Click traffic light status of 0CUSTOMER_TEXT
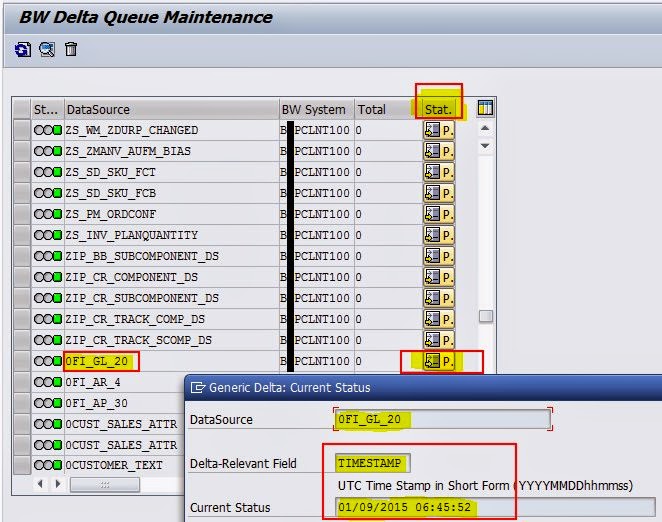Image resolution: width=662 pixels, height=522 pixels. (48, 465)
